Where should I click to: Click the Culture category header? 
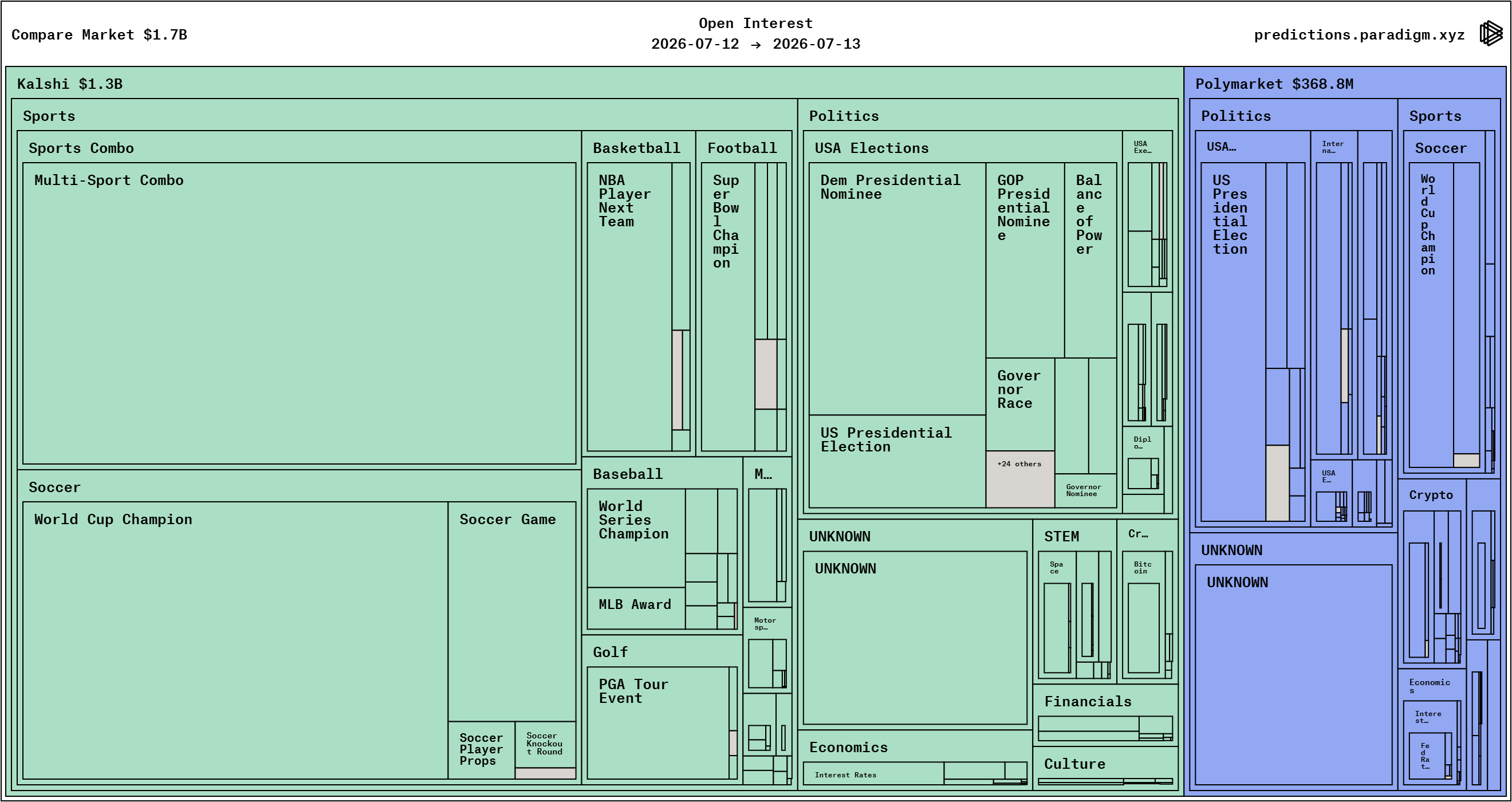(x=1074, y=764)
